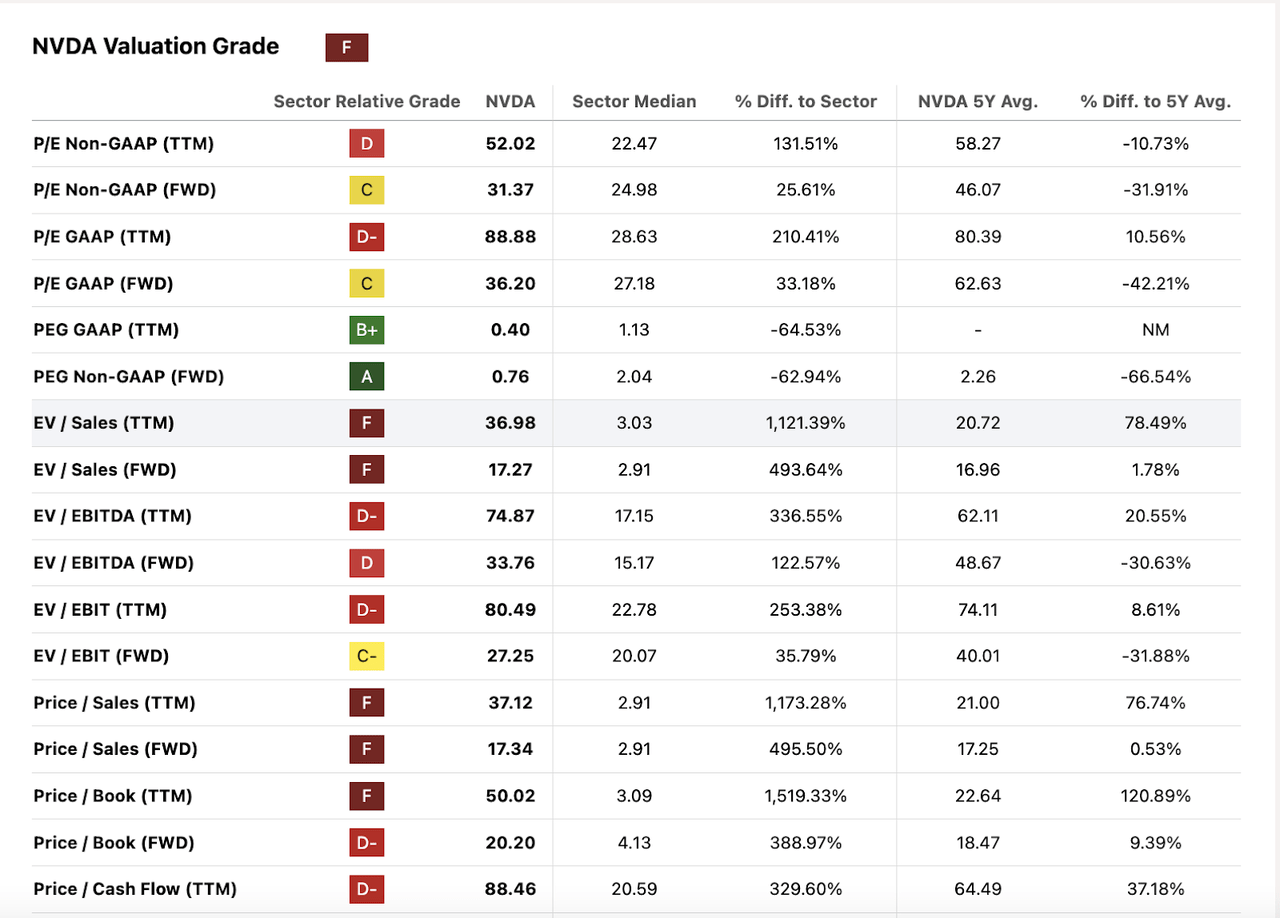Select the Price / Sales (FWD) row label
Viewport: 1280px width, 918px height.
point(115,749)
